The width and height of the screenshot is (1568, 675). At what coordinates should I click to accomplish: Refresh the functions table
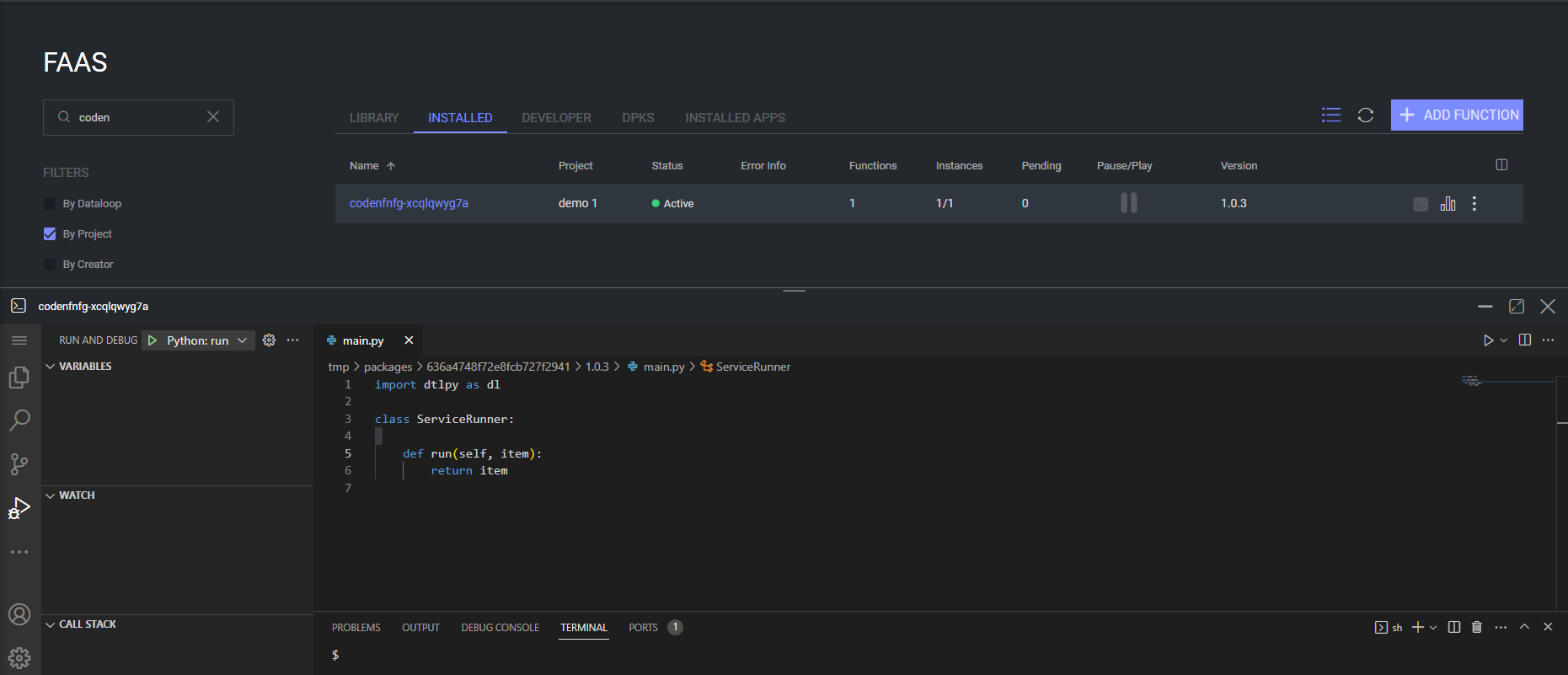coord(1366,115)
